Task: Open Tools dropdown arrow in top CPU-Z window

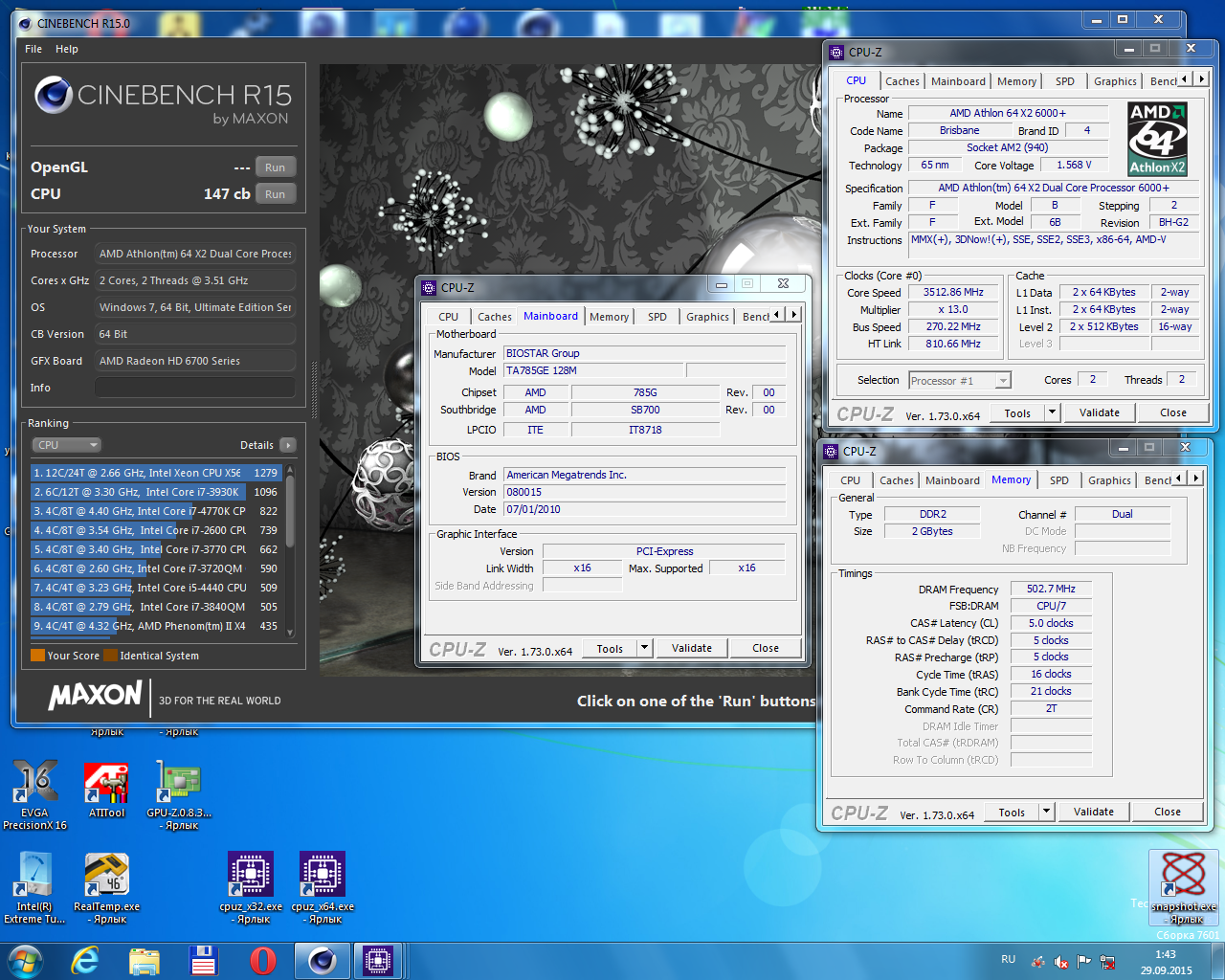Action: pyautogui.click(x=1053, y=413)
